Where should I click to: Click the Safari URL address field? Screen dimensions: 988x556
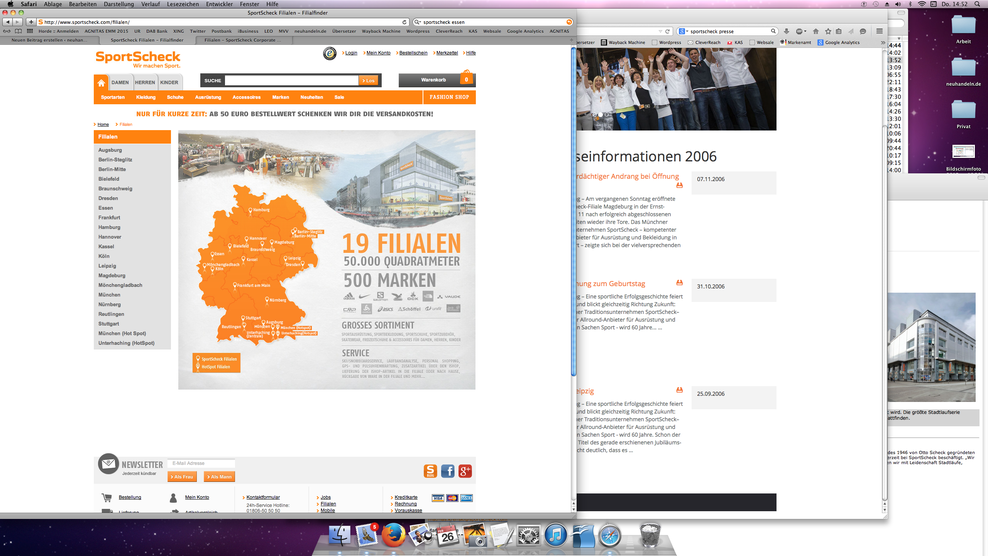(222, 22)
